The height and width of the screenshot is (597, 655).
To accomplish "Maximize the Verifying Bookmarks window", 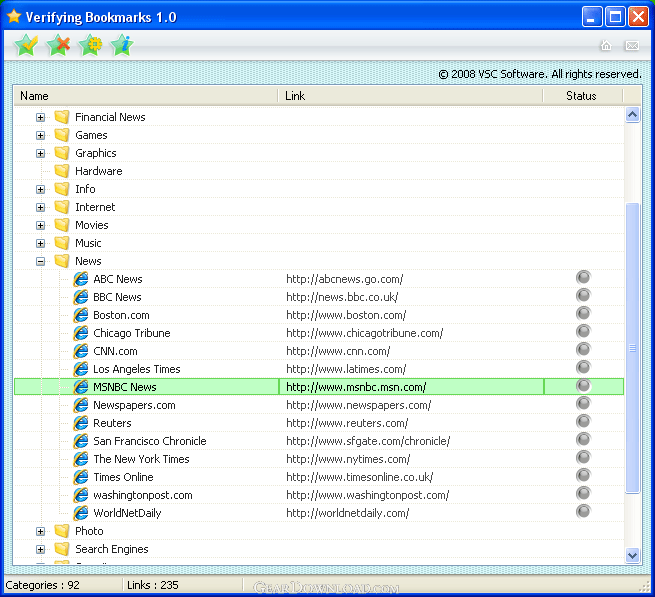I will coord(615,17).
